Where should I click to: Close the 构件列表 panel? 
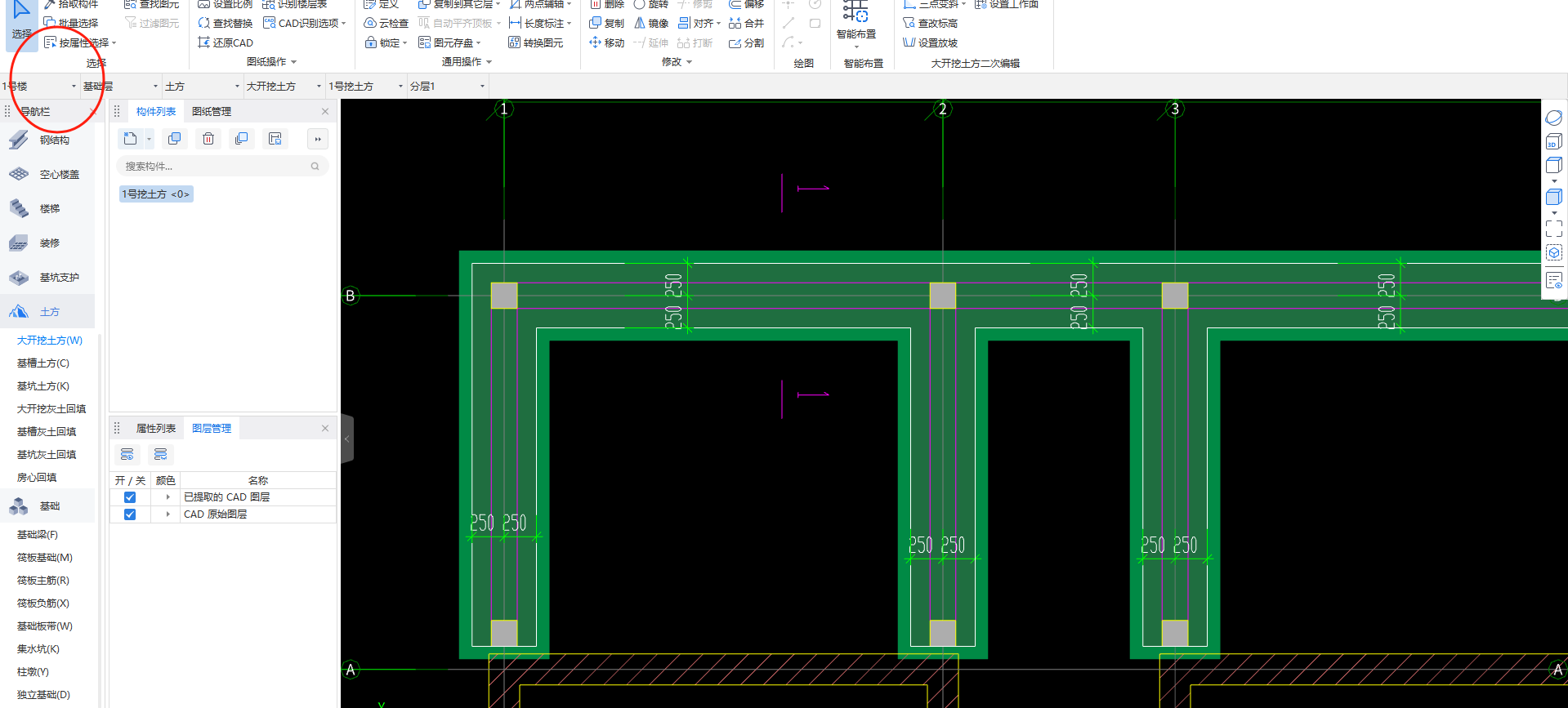pyautogui.click(x=325, y=111)
